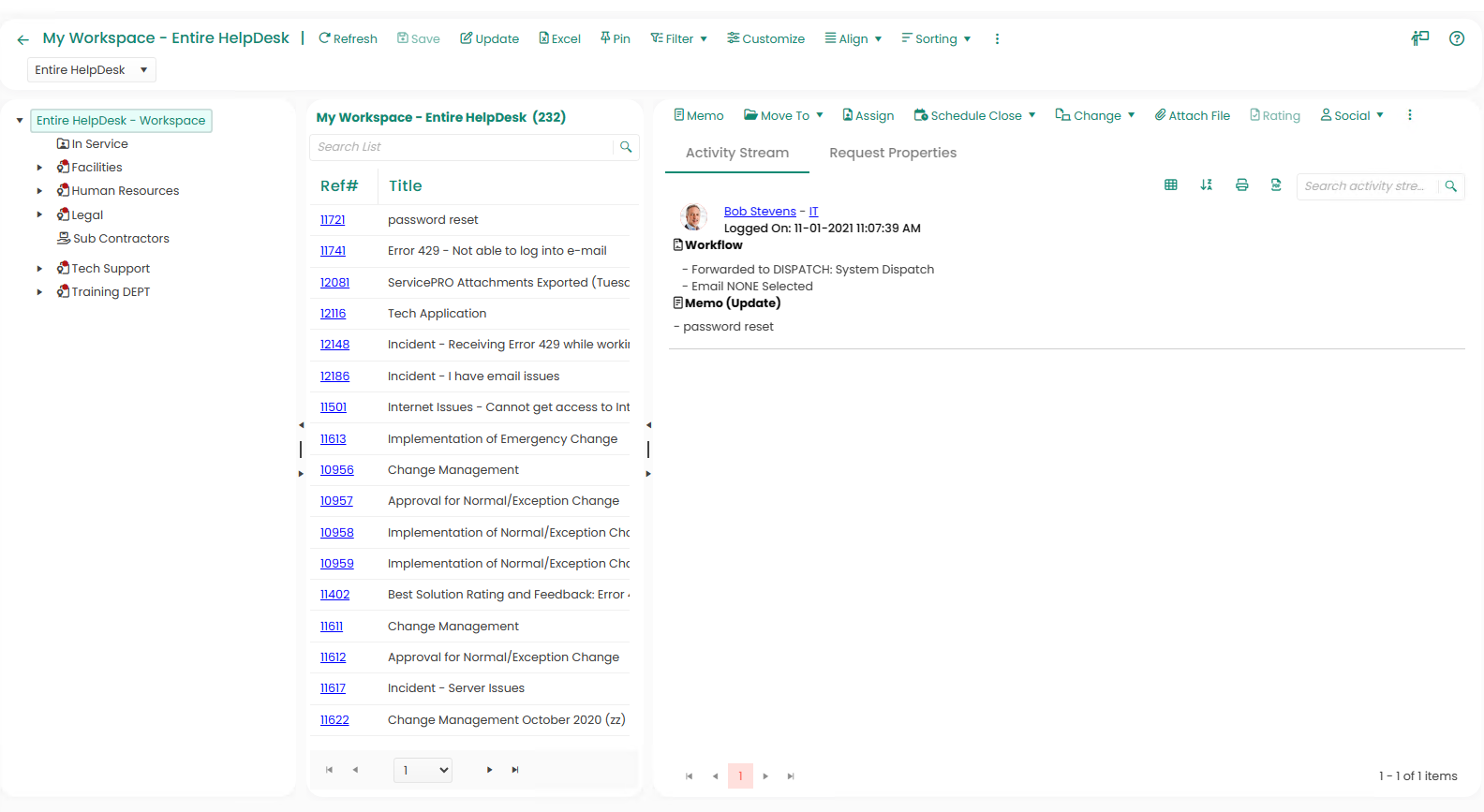Click the print icon in Activity Stream
This screenshot has width=1484, height=812.
click(1241, 185)
